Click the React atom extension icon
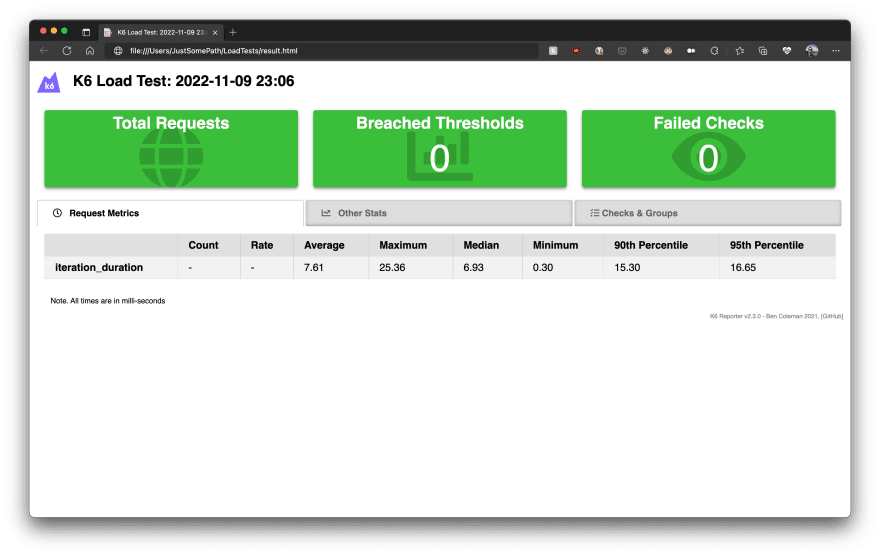Viewport: 880px width, 556px height. pyautogui.click(x=645, y=50)
